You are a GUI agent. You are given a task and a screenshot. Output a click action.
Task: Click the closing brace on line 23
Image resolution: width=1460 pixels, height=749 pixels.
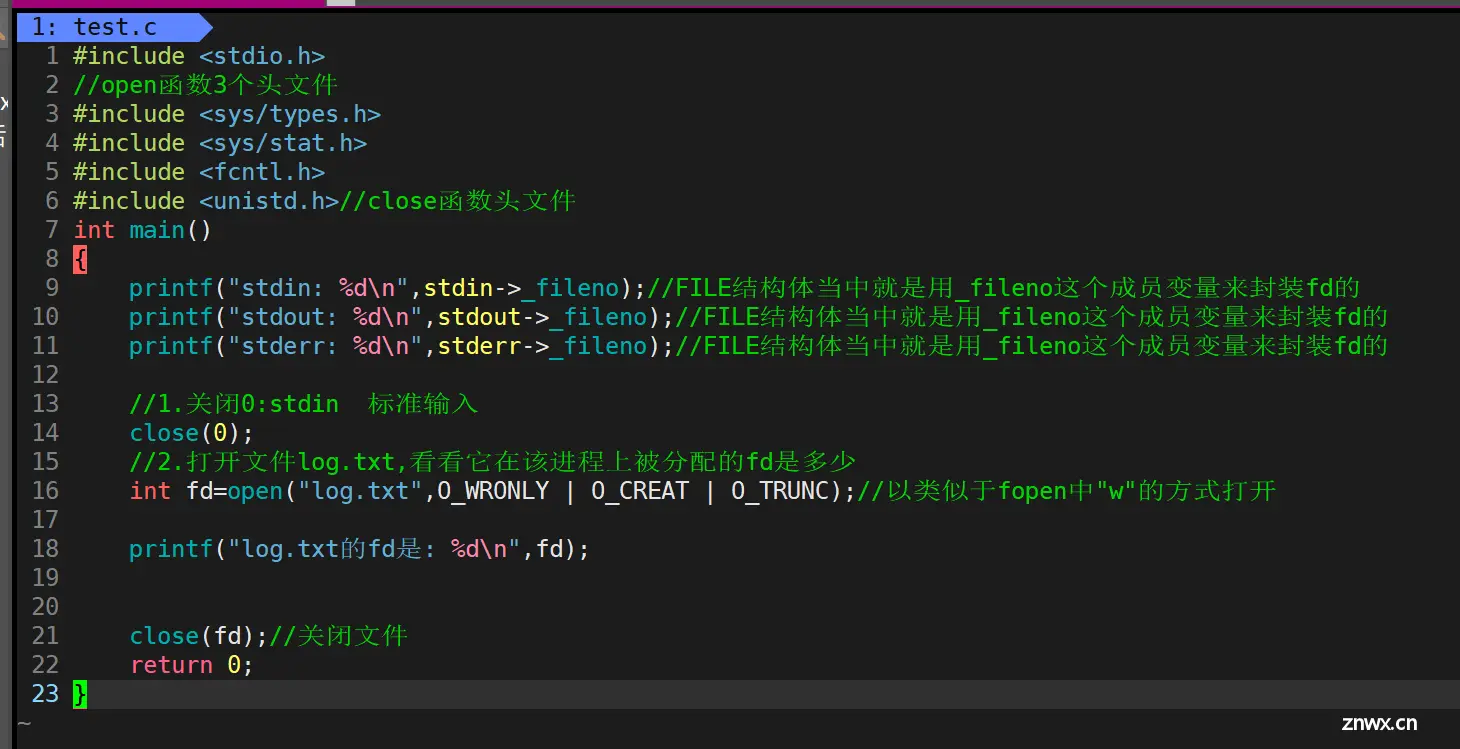[x=80, y=694]
